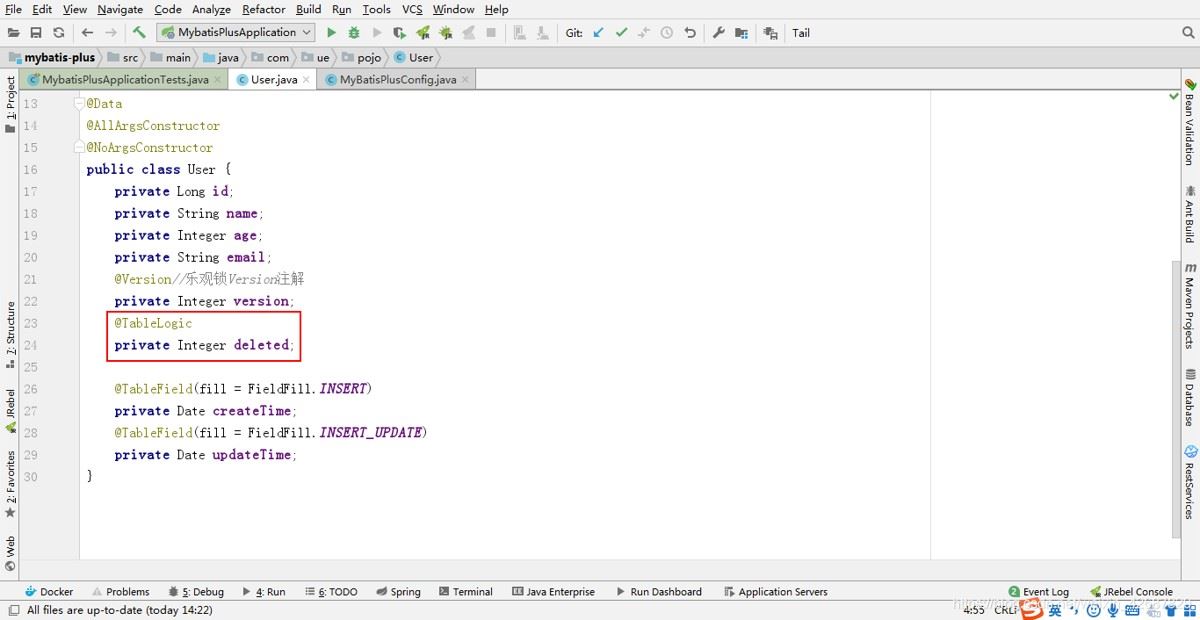Click the Git update project arrow
1200x620 pixels.
pyautogui.click(x=598, y=33)
